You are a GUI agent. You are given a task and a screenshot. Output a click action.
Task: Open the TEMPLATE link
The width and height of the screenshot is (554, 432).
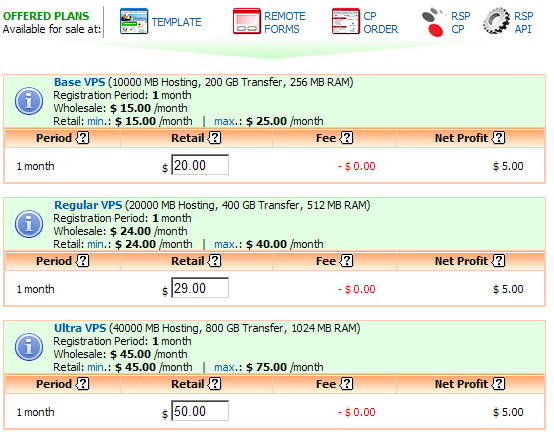point(176,22)
